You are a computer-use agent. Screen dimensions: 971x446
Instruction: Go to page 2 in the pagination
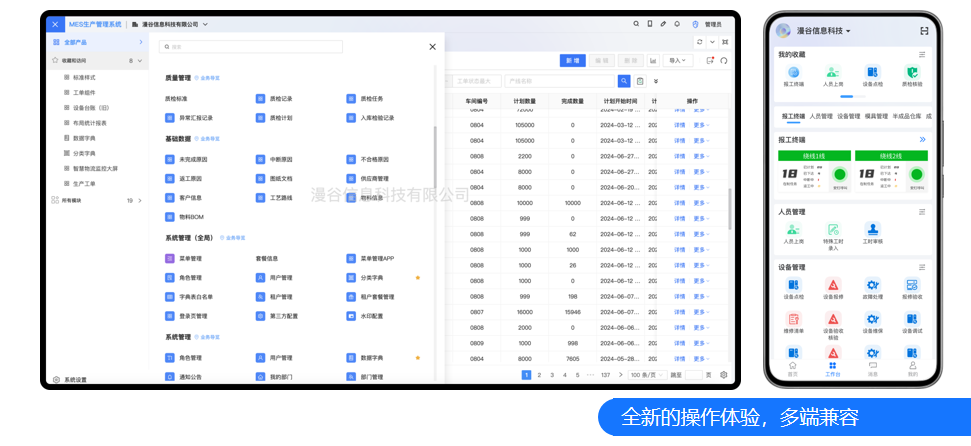tap(539, 375)
